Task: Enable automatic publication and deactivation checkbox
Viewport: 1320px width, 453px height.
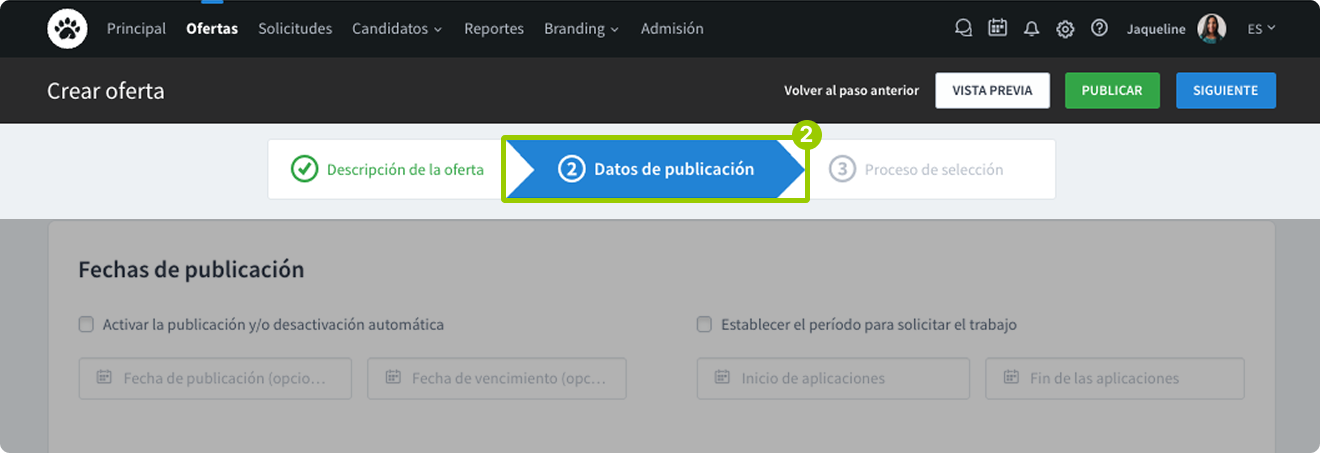Action: tap(86, 324)
